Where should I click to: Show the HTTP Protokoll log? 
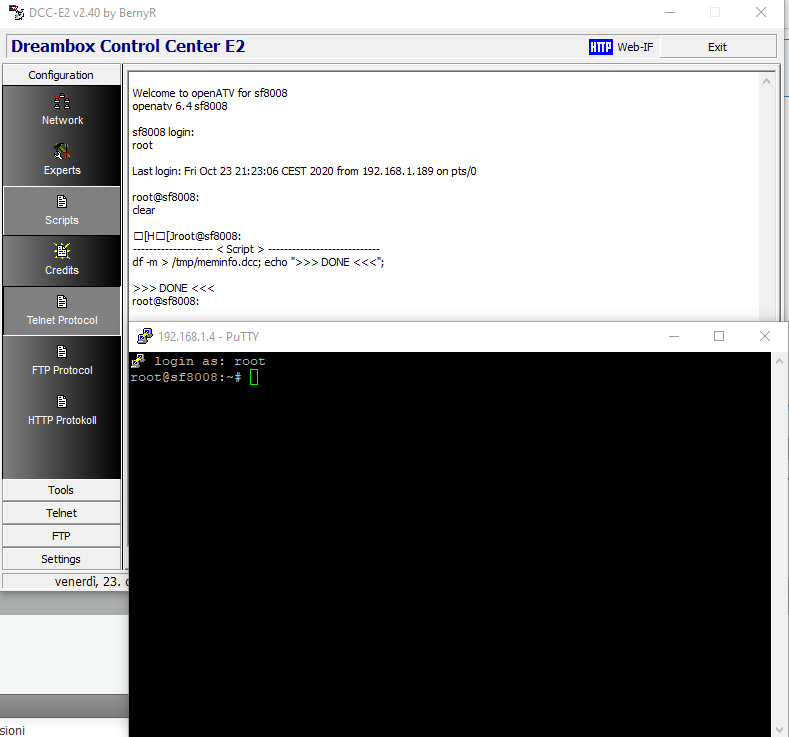point(62,411)
